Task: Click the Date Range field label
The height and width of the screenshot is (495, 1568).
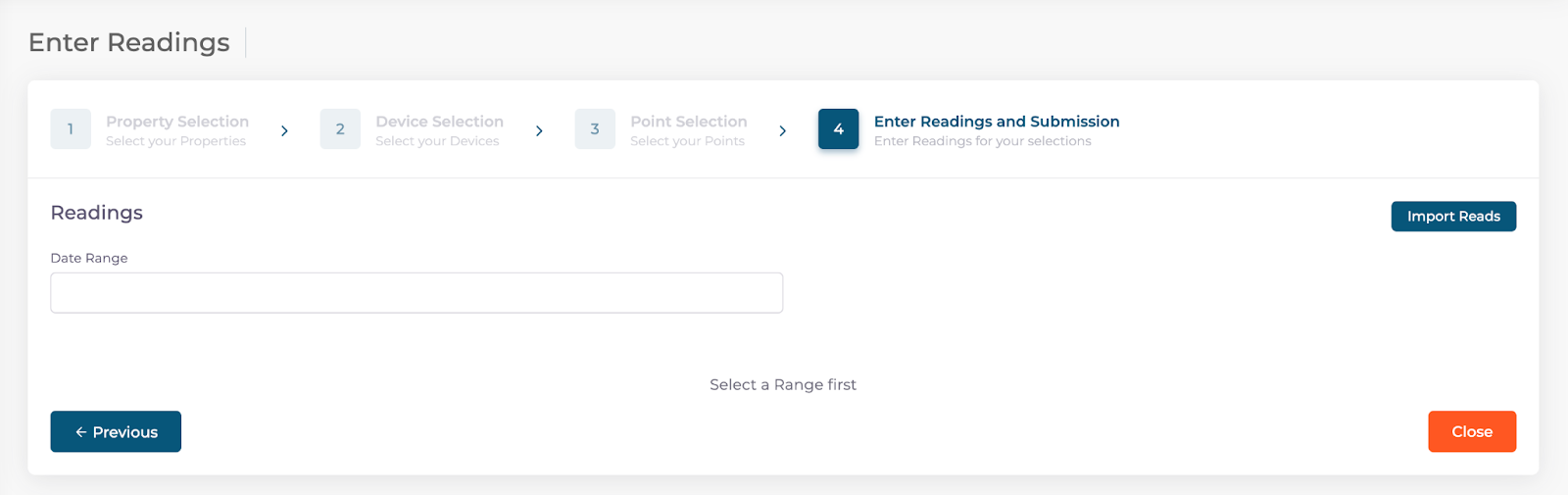Action: tap(89, 258)
